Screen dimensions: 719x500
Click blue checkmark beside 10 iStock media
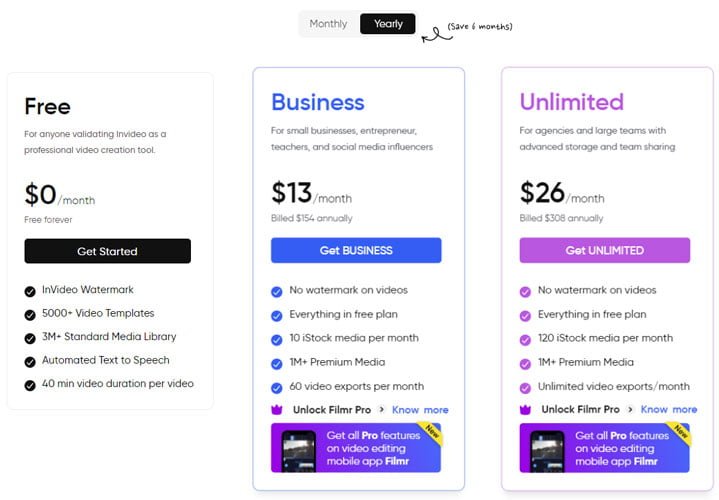click(x=277, y=340)
